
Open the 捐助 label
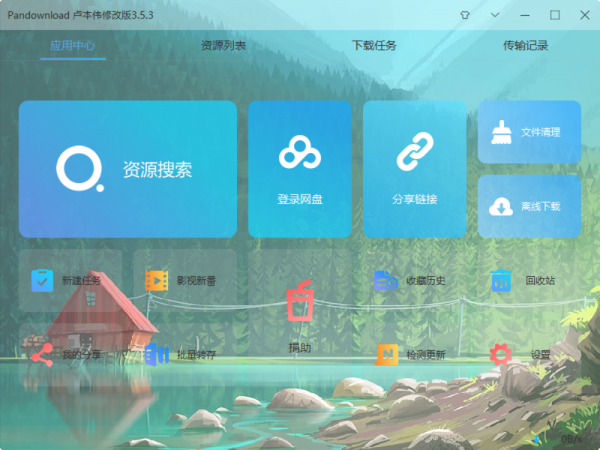tap(300, 347)
